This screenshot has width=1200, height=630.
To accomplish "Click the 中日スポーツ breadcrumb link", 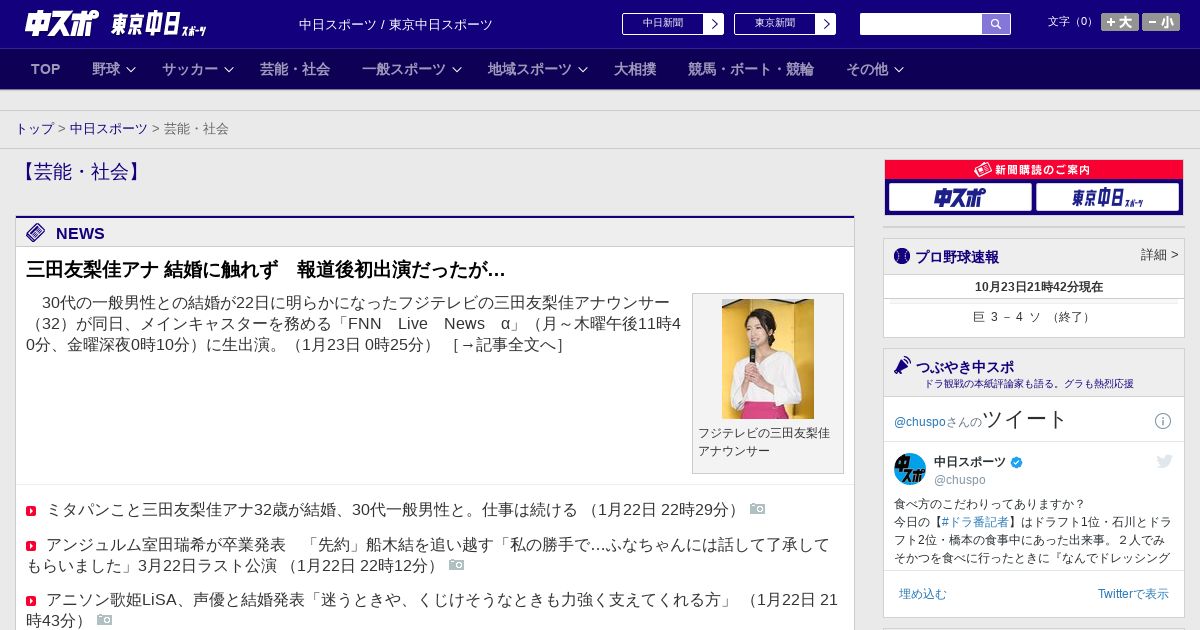I will tap(109, 129).
